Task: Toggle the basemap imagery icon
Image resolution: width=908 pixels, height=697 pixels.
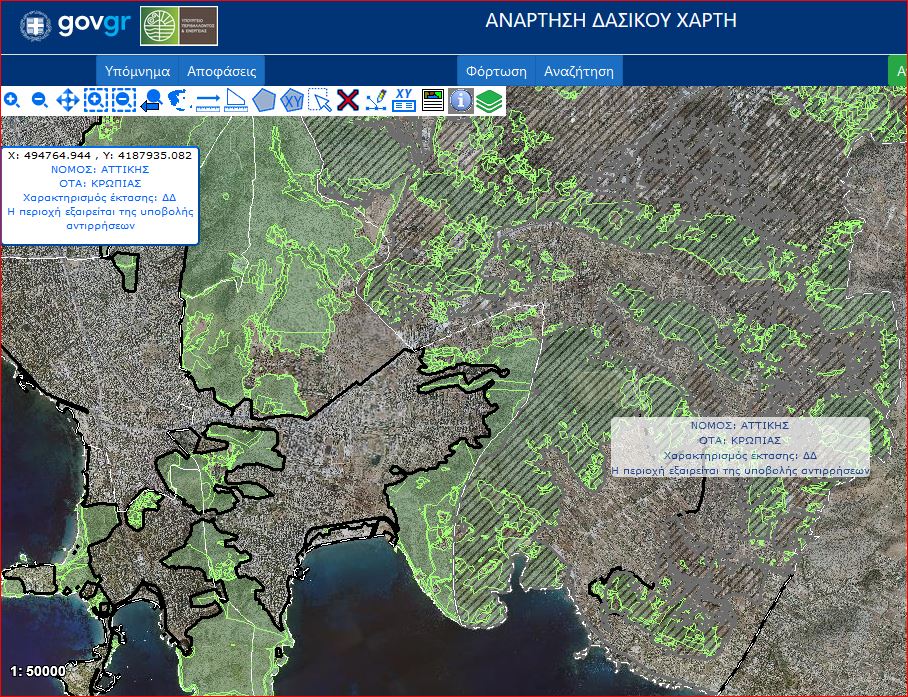Action: [x=432, y=100]
